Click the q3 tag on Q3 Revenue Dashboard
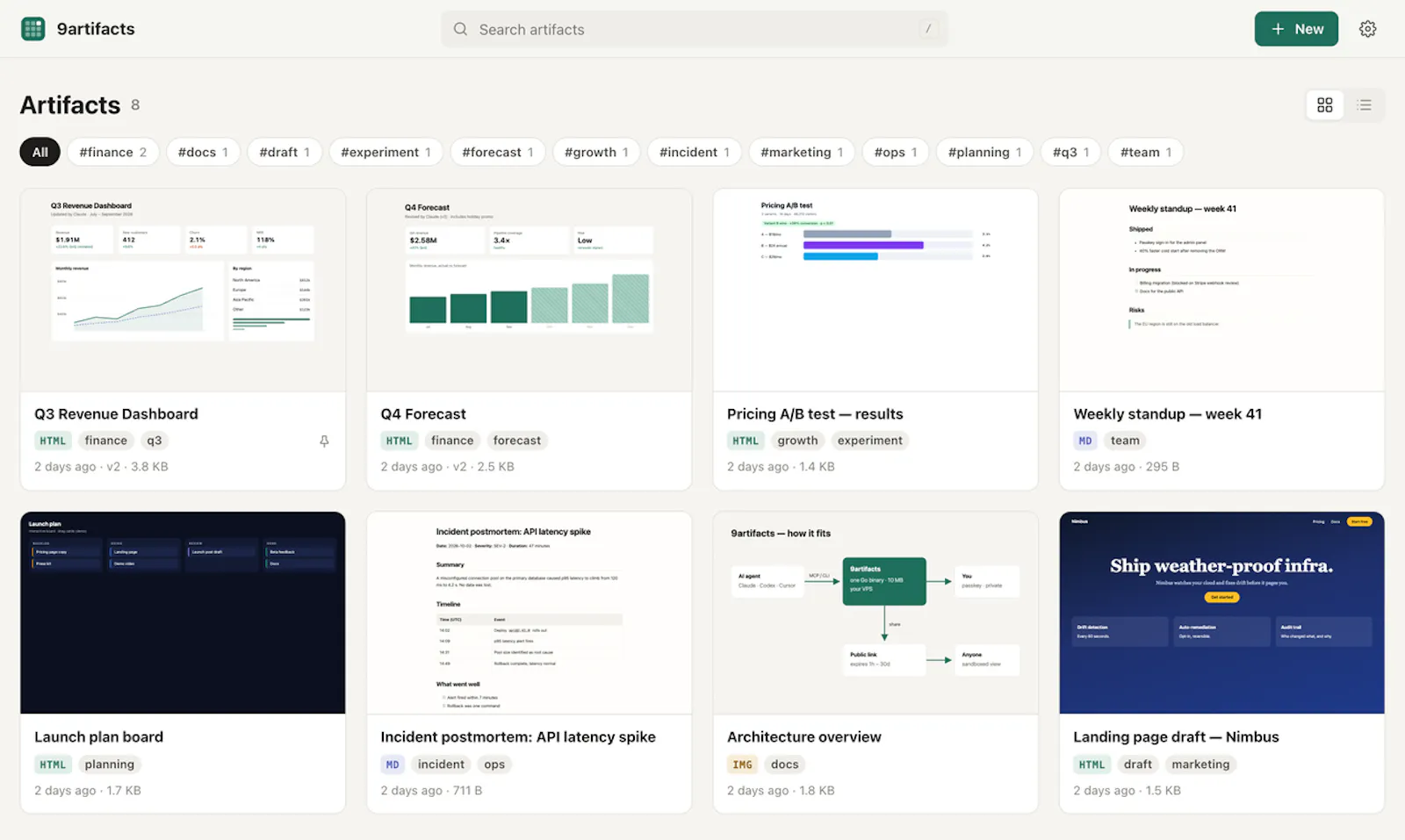Screen dimensions: 1405x840 [155, 441]
